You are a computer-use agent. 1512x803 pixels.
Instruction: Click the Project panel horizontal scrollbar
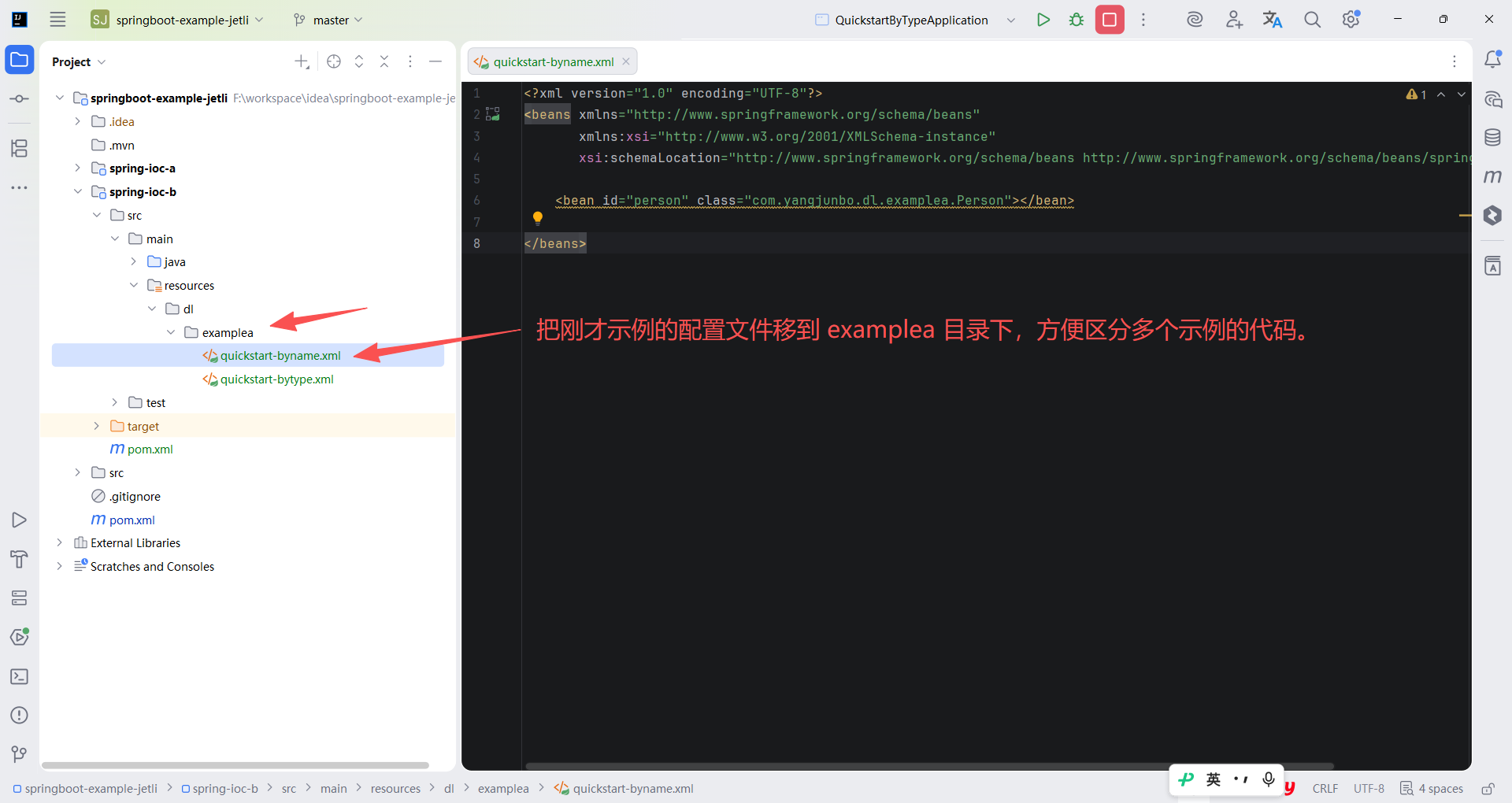pyautogui.click(x=235, y=765)
